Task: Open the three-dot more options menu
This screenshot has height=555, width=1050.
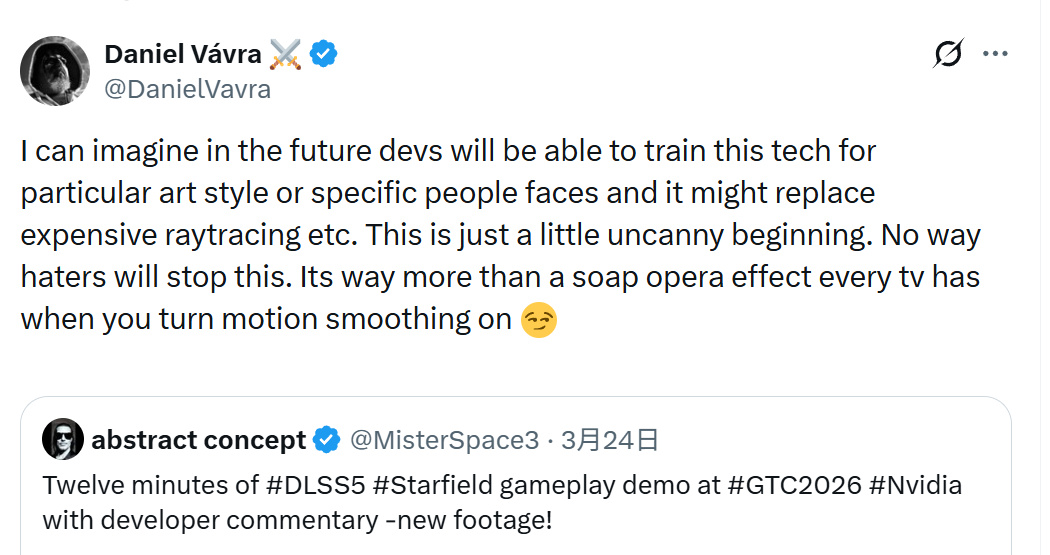Action: pos(995,54)
